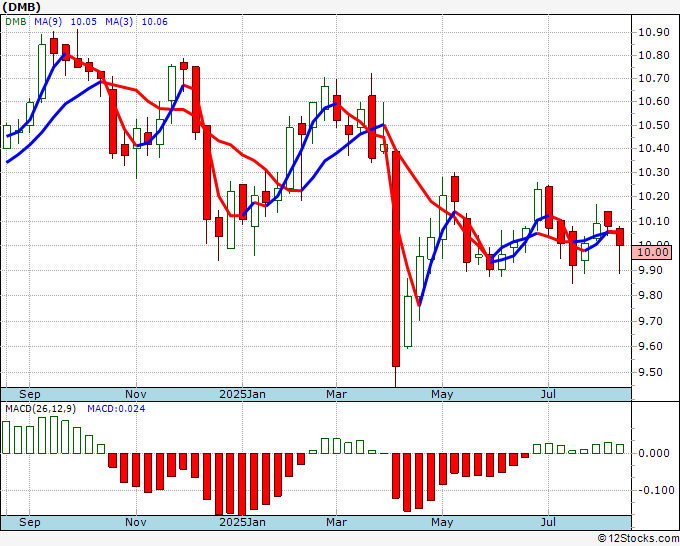Click the -0.100 MACD axis label
This screenshot has width=680, height=546.
[x=657, y=490]
